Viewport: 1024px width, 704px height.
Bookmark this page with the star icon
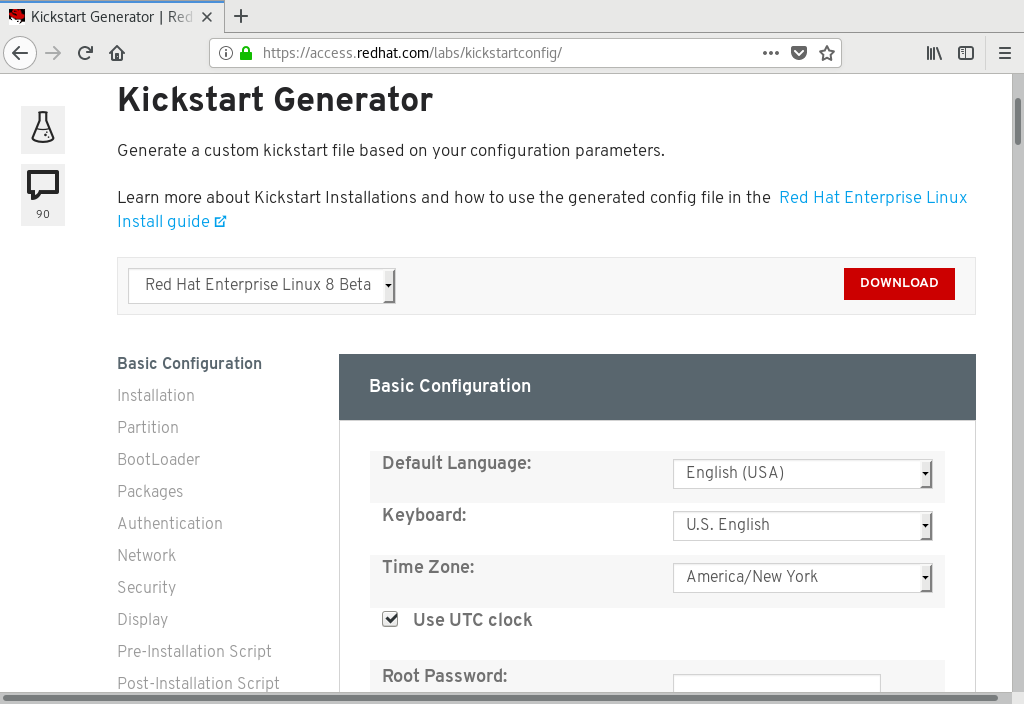(x=827, y=53)
